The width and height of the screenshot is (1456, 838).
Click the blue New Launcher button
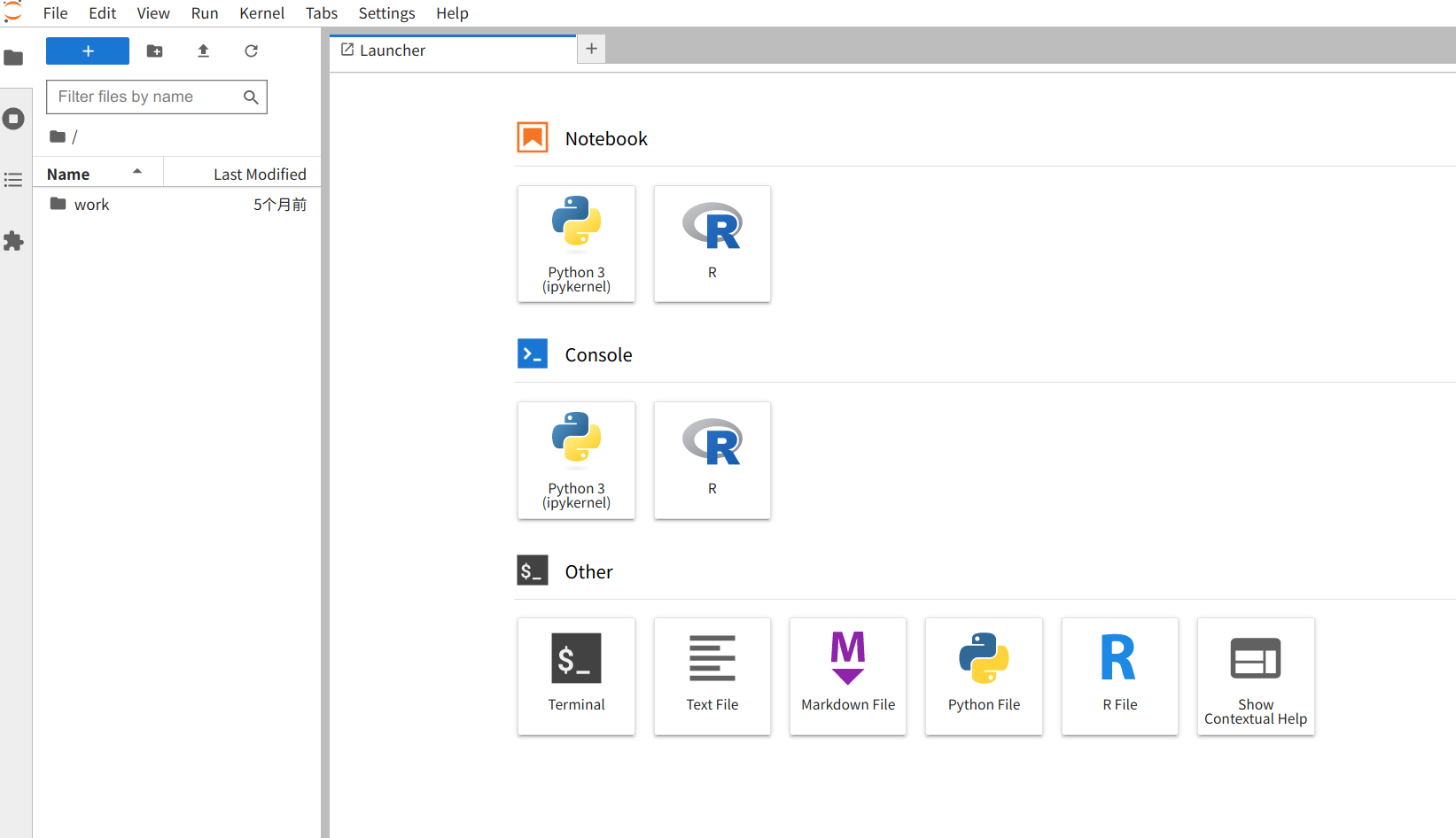pos(88,51)
